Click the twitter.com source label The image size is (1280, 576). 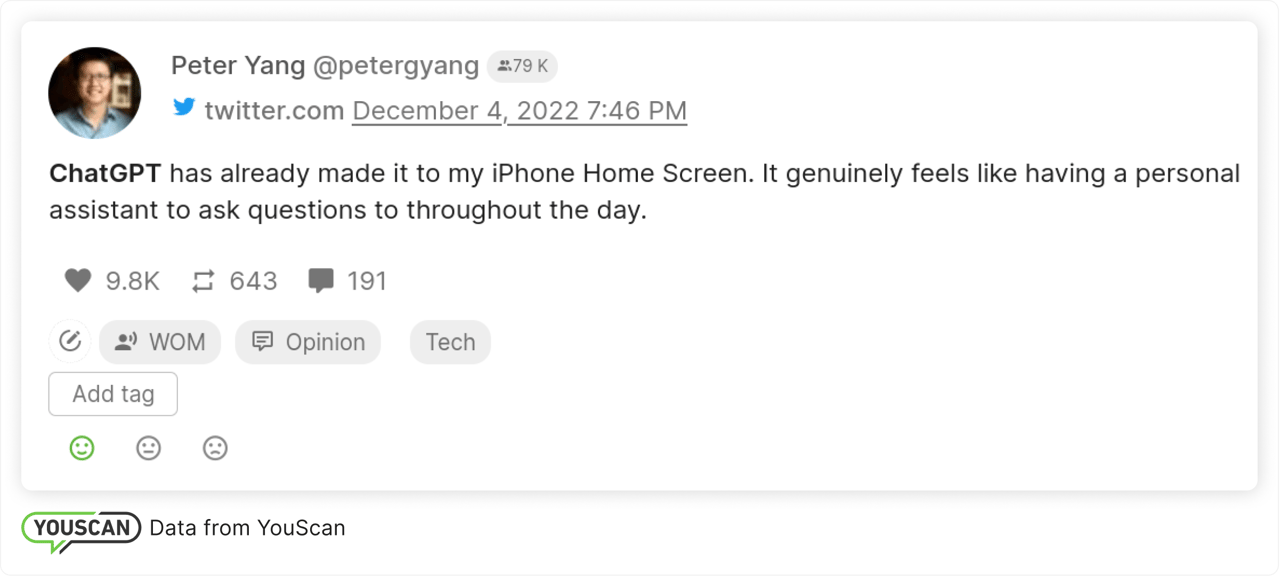coord(274,110)
